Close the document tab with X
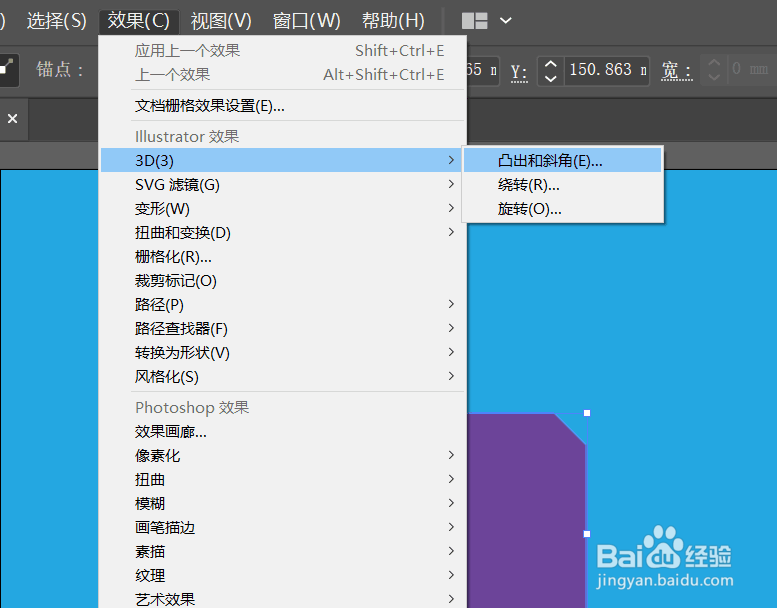The height and width of the screenshot is (608, 777). point(12,118)
